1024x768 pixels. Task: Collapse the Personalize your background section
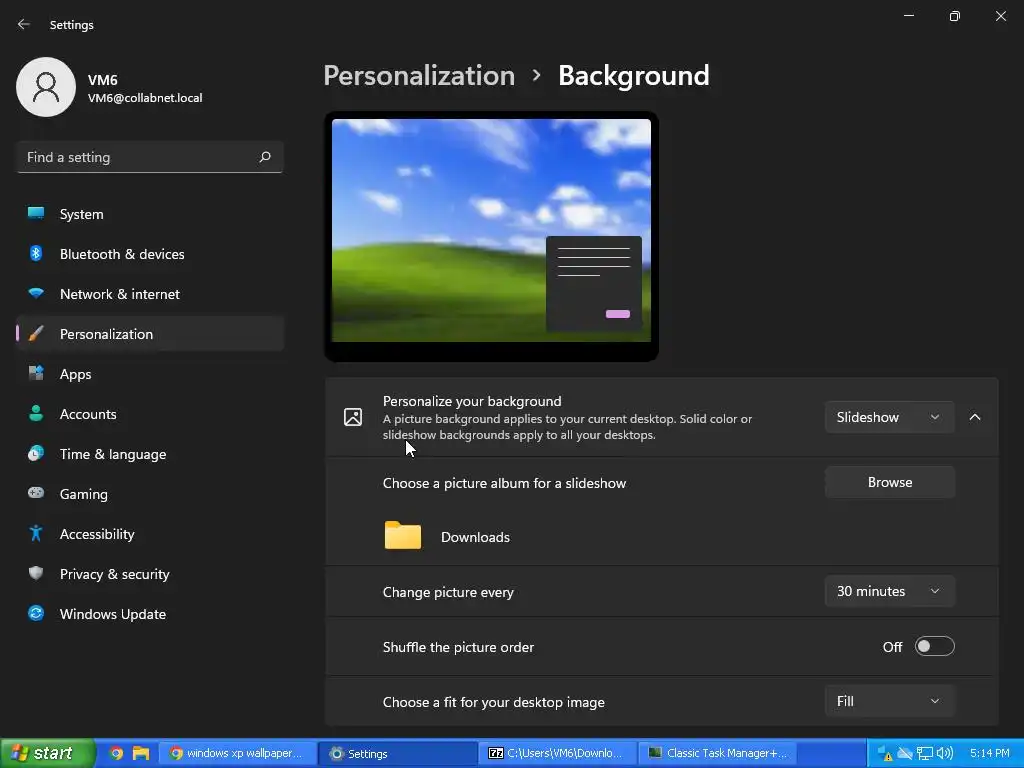coord(975,417)
